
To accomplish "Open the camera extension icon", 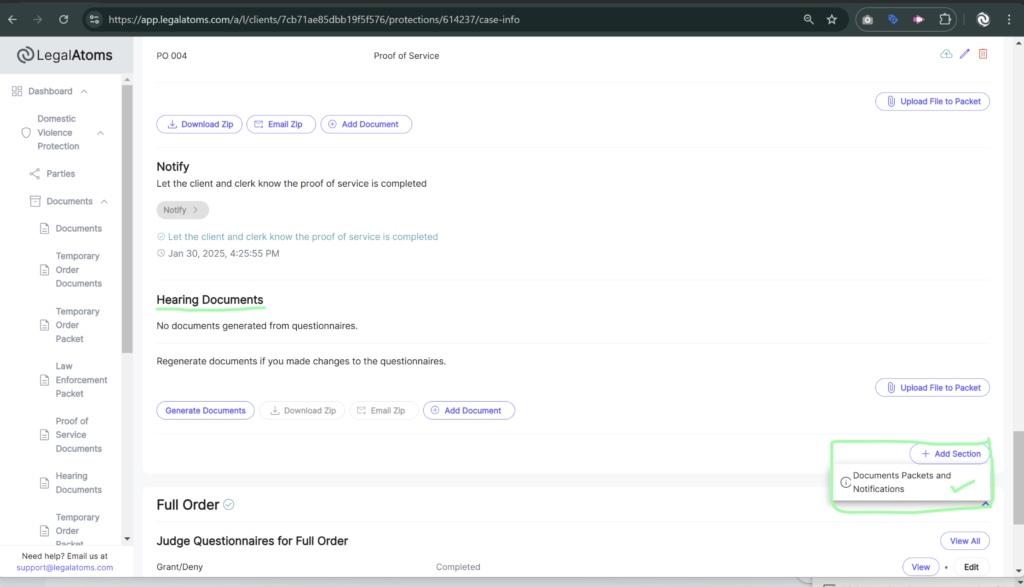I will [x=867, y=20].
